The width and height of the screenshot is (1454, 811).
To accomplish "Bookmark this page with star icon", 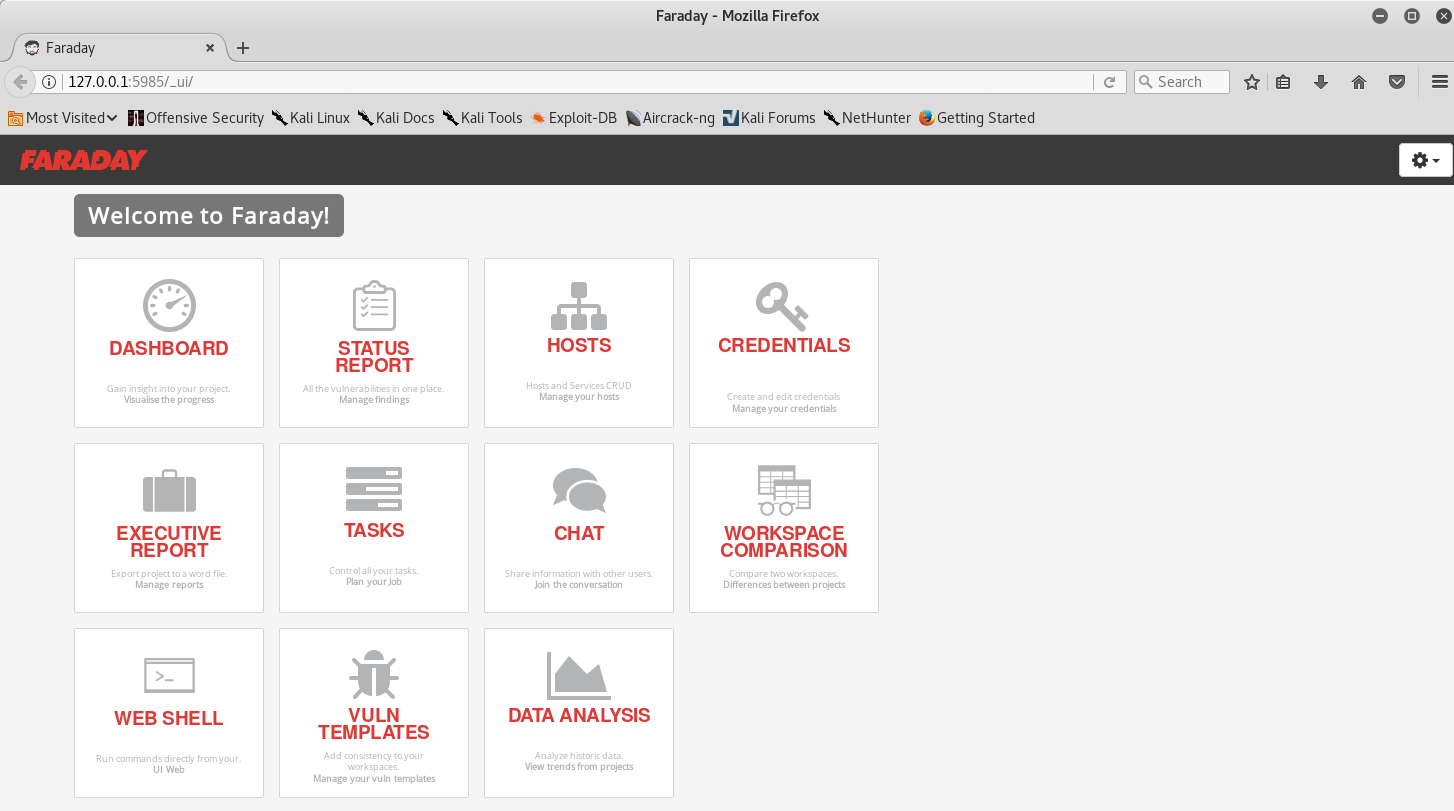I will [1251, 82].
